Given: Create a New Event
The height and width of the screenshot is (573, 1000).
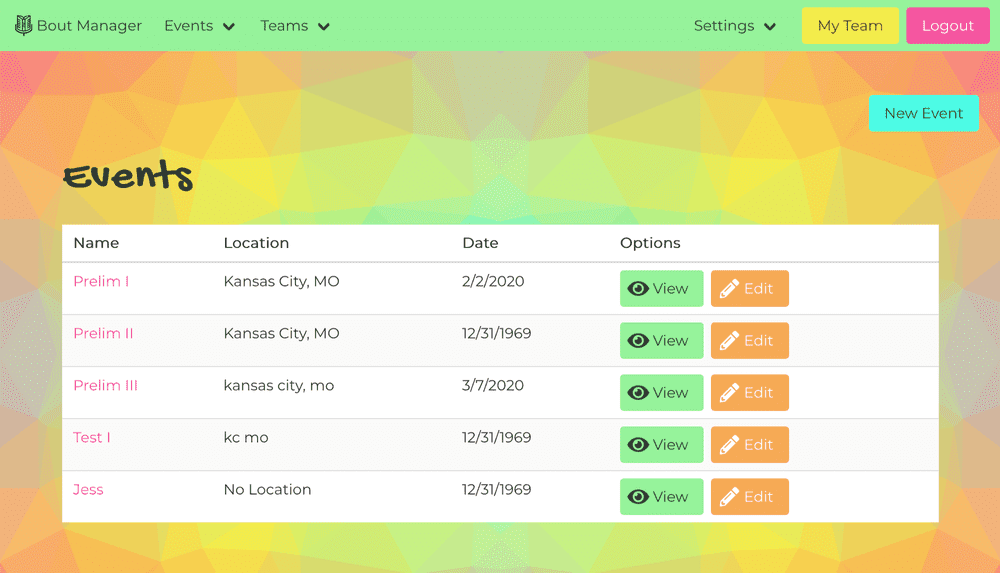Looking at the screenshot, I should click(923, 113).
